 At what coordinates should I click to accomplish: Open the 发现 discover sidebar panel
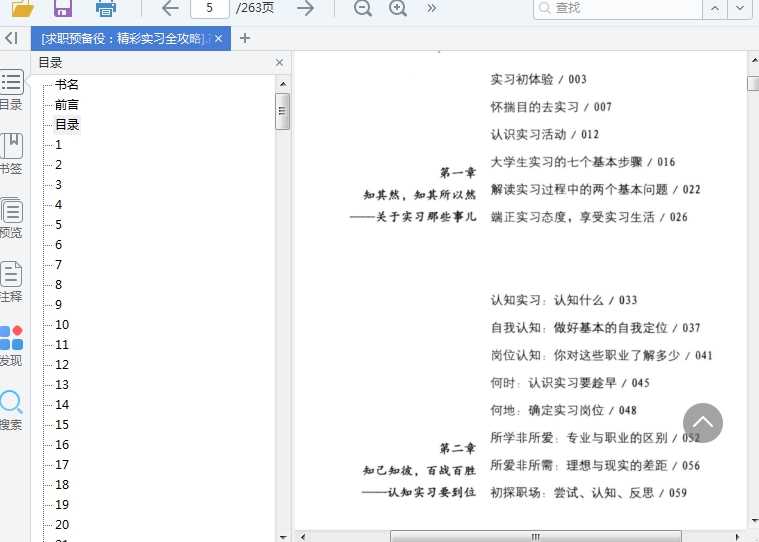11,346
